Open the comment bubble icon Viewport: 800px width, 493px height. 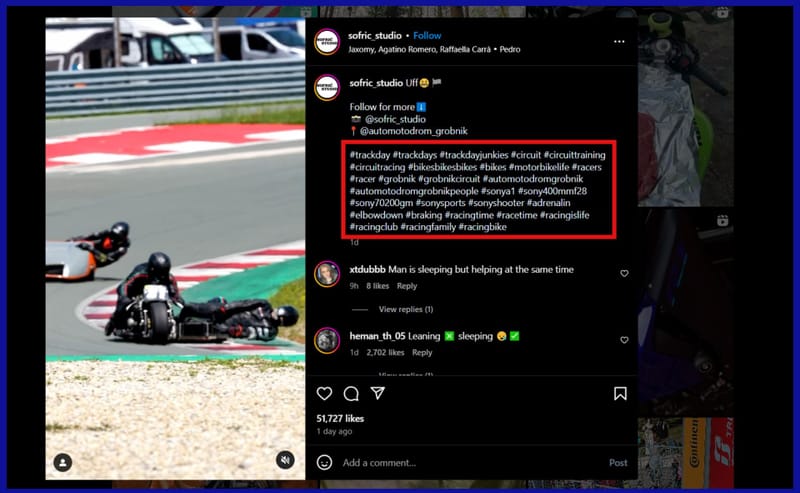coord(351,393)
